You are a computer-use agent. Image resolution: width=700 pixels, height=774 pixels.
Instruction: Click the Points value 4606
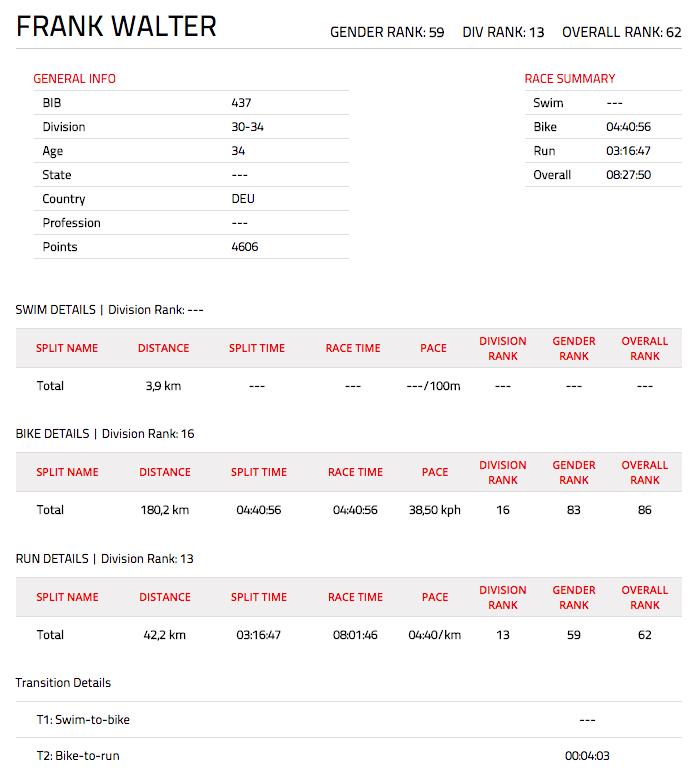244,246
